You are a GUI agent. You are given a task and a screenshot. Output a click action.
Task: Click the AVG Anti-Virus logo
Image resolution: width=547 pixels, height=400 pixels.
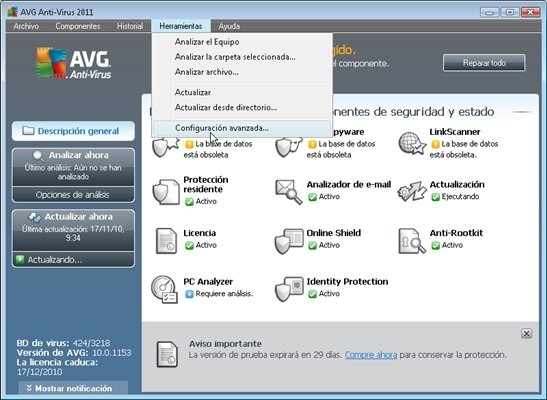click(x=73, y=63)
